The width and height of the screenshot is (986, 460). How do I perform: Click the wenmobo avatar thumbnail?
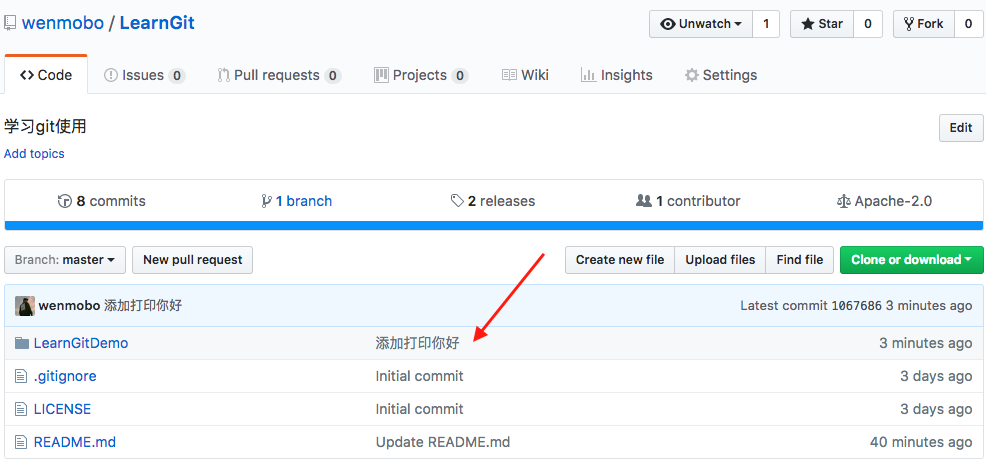point(25,306)
